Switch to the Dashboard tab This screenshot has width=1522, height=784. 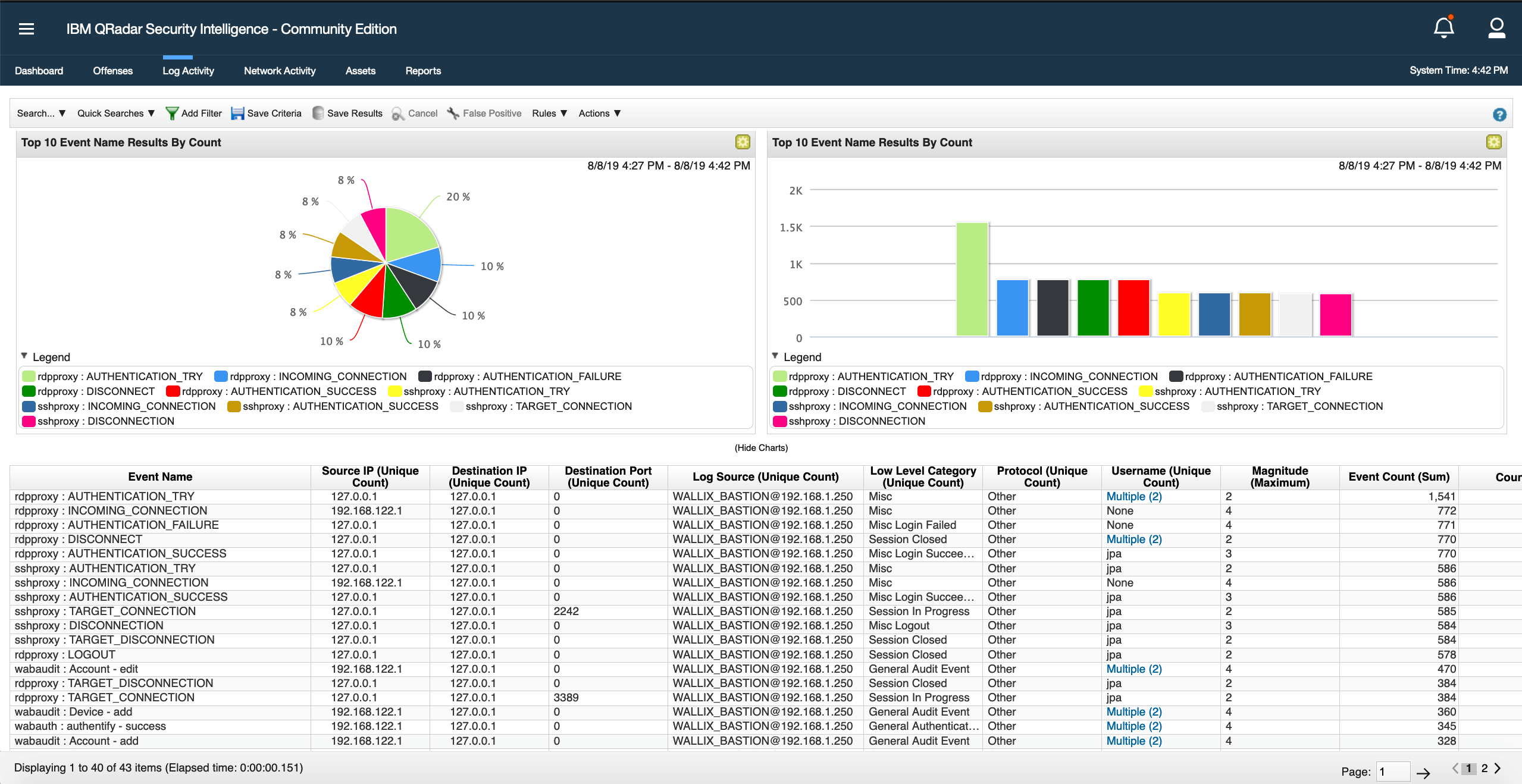(39, 71)
